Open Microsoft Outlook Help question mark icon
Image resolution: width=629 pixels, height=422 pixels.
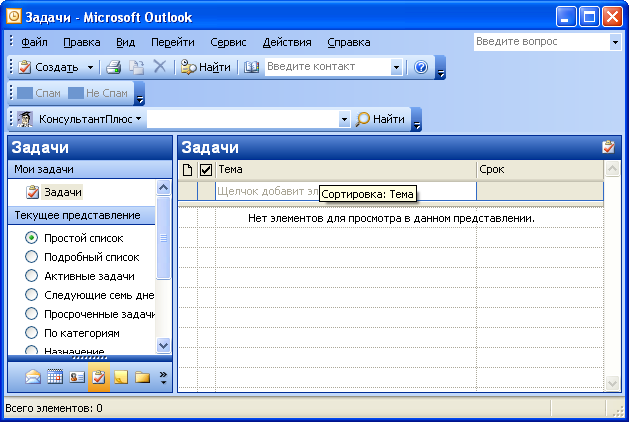pos(421,67)
